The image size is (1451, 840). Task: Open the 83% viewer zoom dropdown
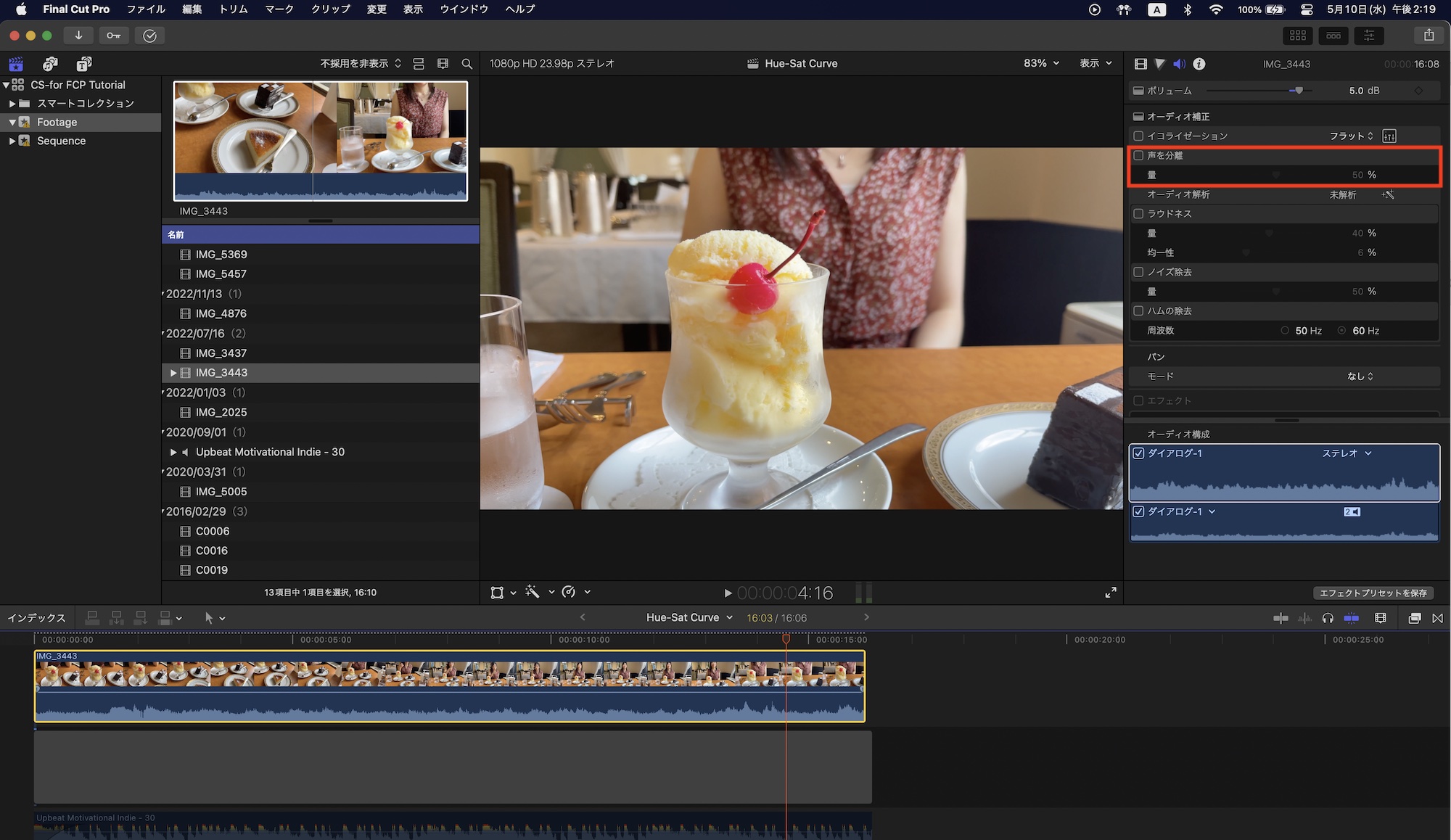click(x=1041, y=63)
